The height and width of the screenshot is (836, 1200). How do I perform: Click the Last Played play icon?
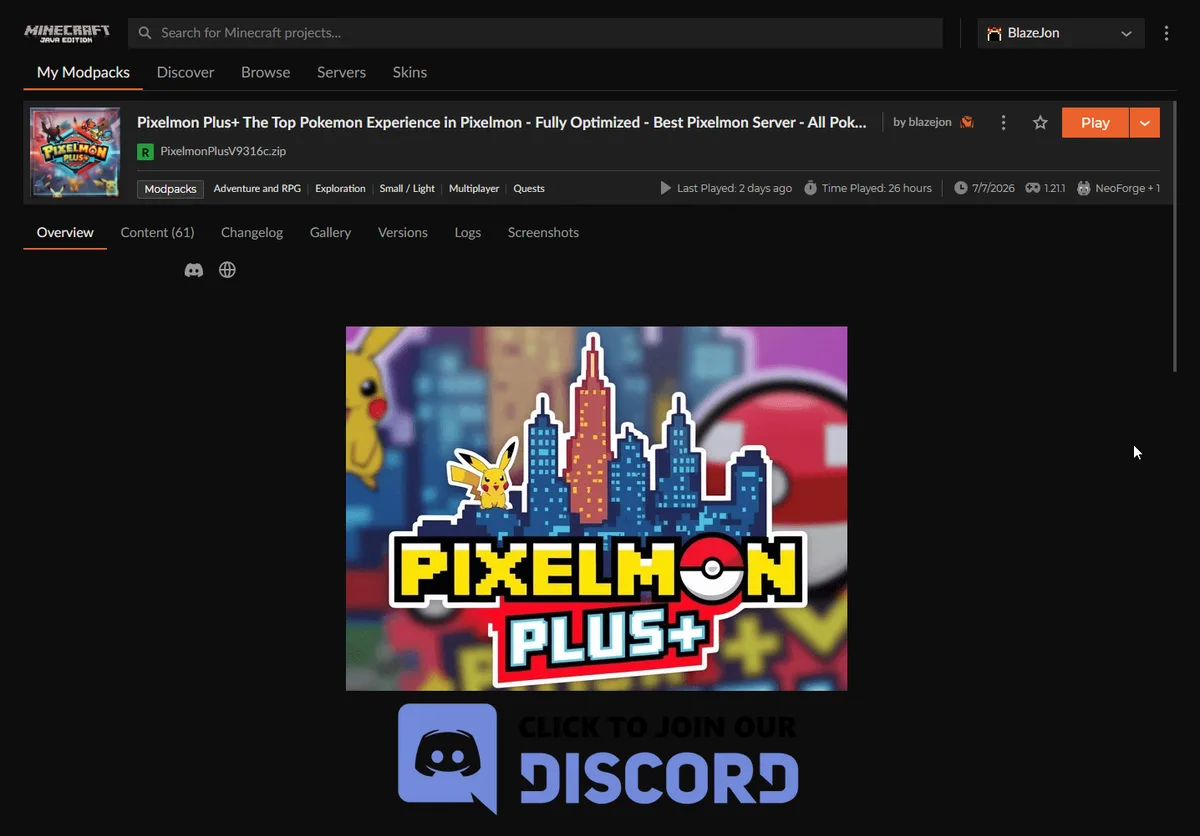tap(666, 188)
